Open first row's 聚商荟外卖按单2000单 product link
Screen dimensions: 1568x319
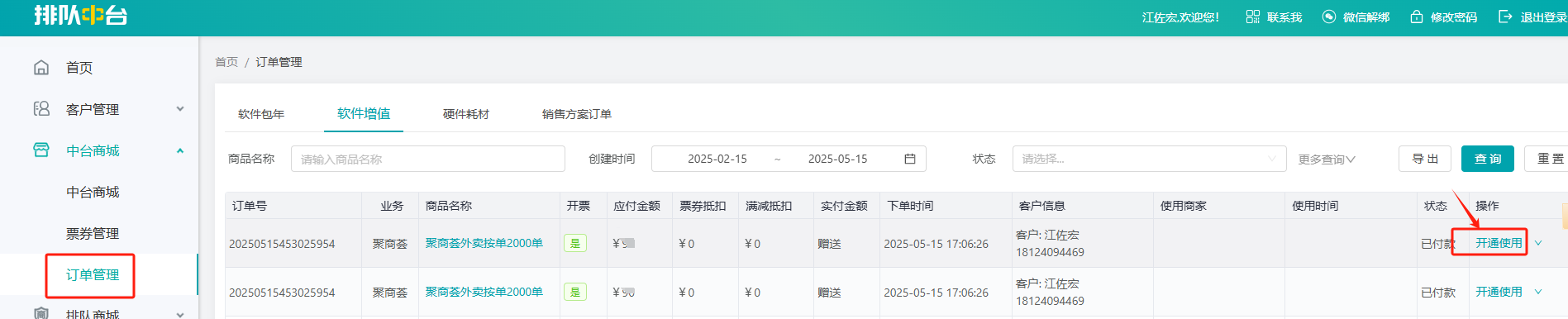pos(484,243)
